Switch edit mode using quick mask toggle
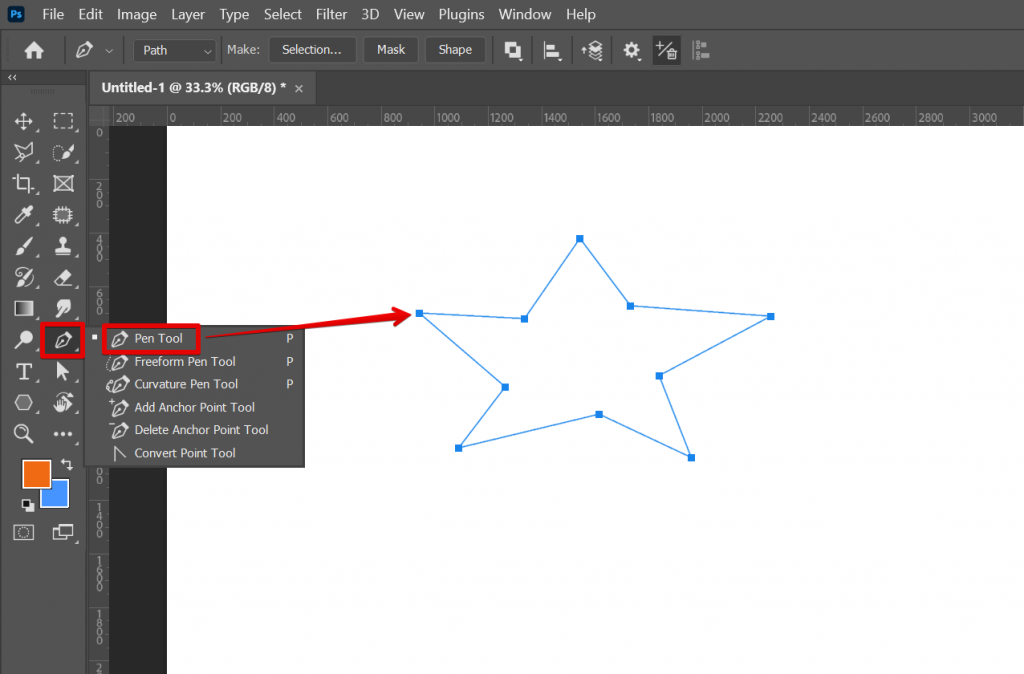This screenshot has width=1024, height=674. pos(23,532)
